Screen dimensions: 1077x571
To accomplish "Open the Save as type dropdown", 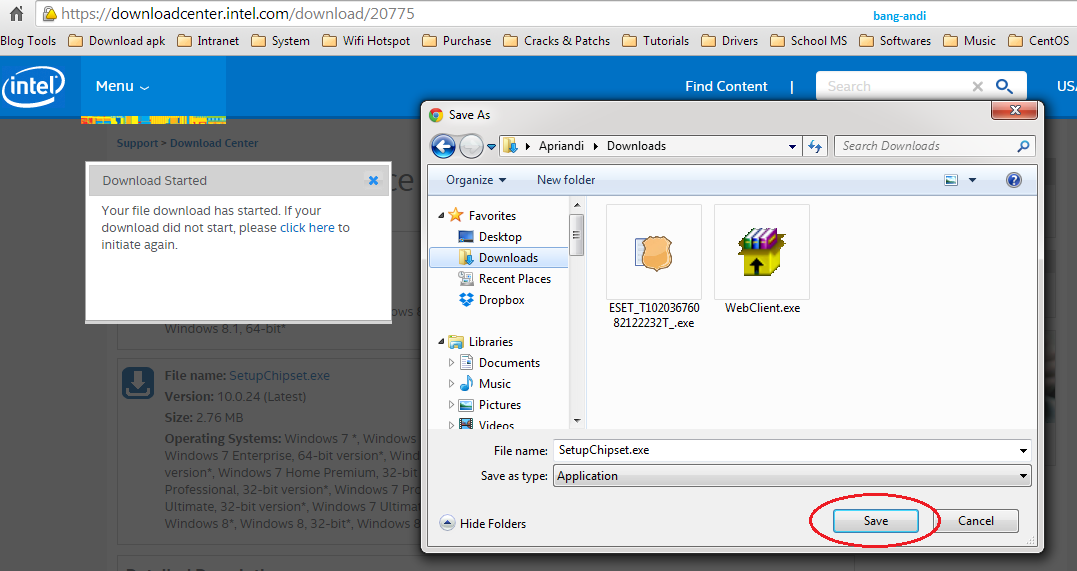I will click(x=792, y=475).
